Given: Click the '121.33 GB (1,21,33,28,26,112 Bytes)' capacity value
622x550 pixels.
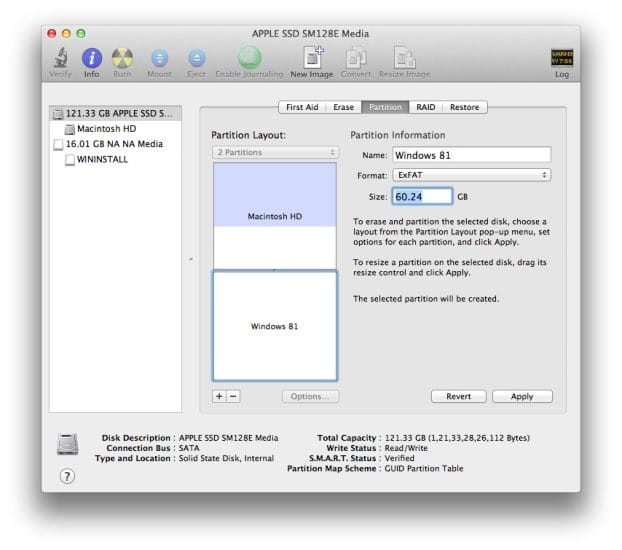Looking at the screenshot, I should click(x=457, y=438).
